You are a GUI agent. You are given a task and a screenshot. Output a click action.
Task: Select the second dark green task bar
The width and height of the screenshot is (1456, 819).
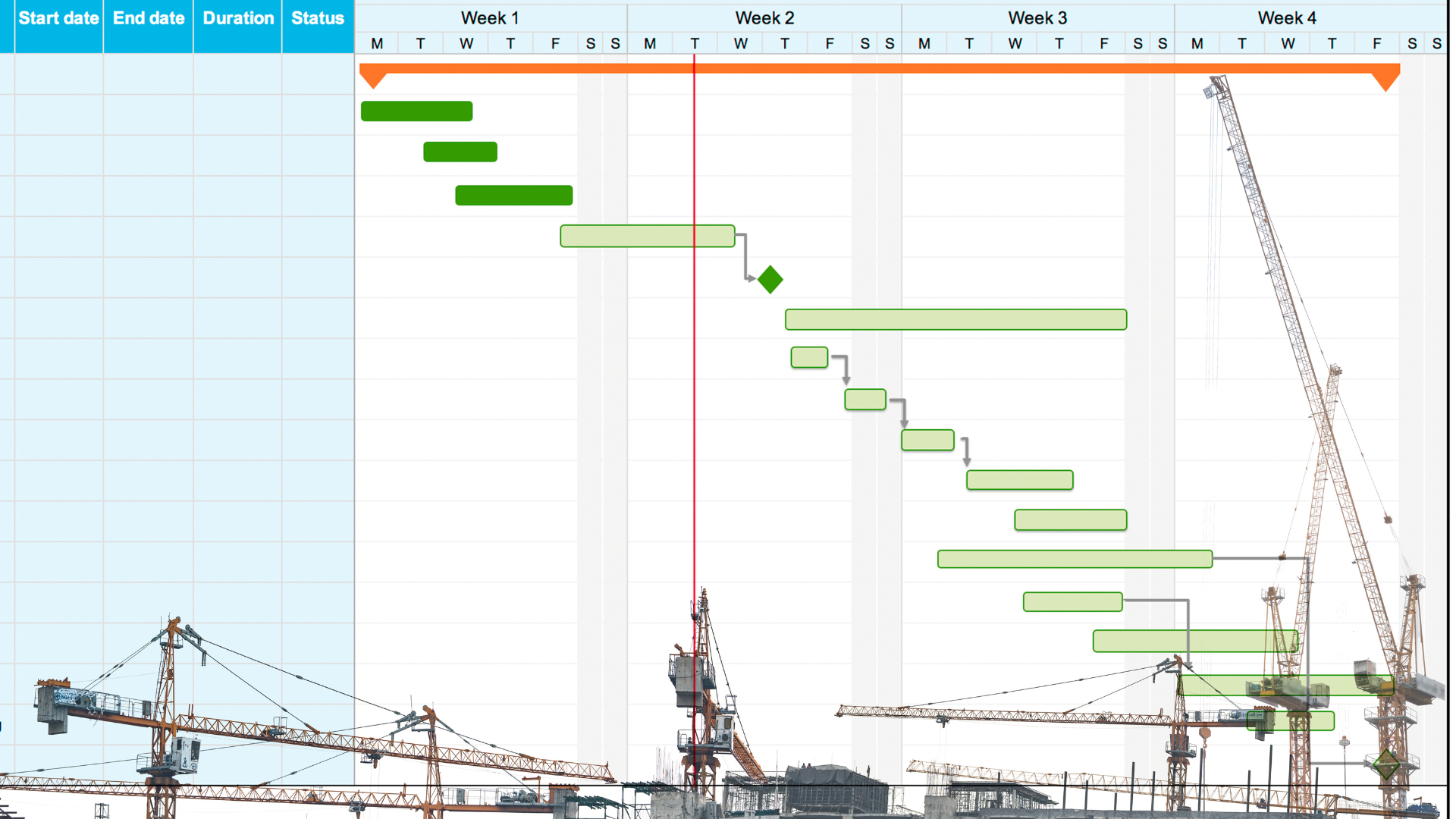[x=460, y=152]
